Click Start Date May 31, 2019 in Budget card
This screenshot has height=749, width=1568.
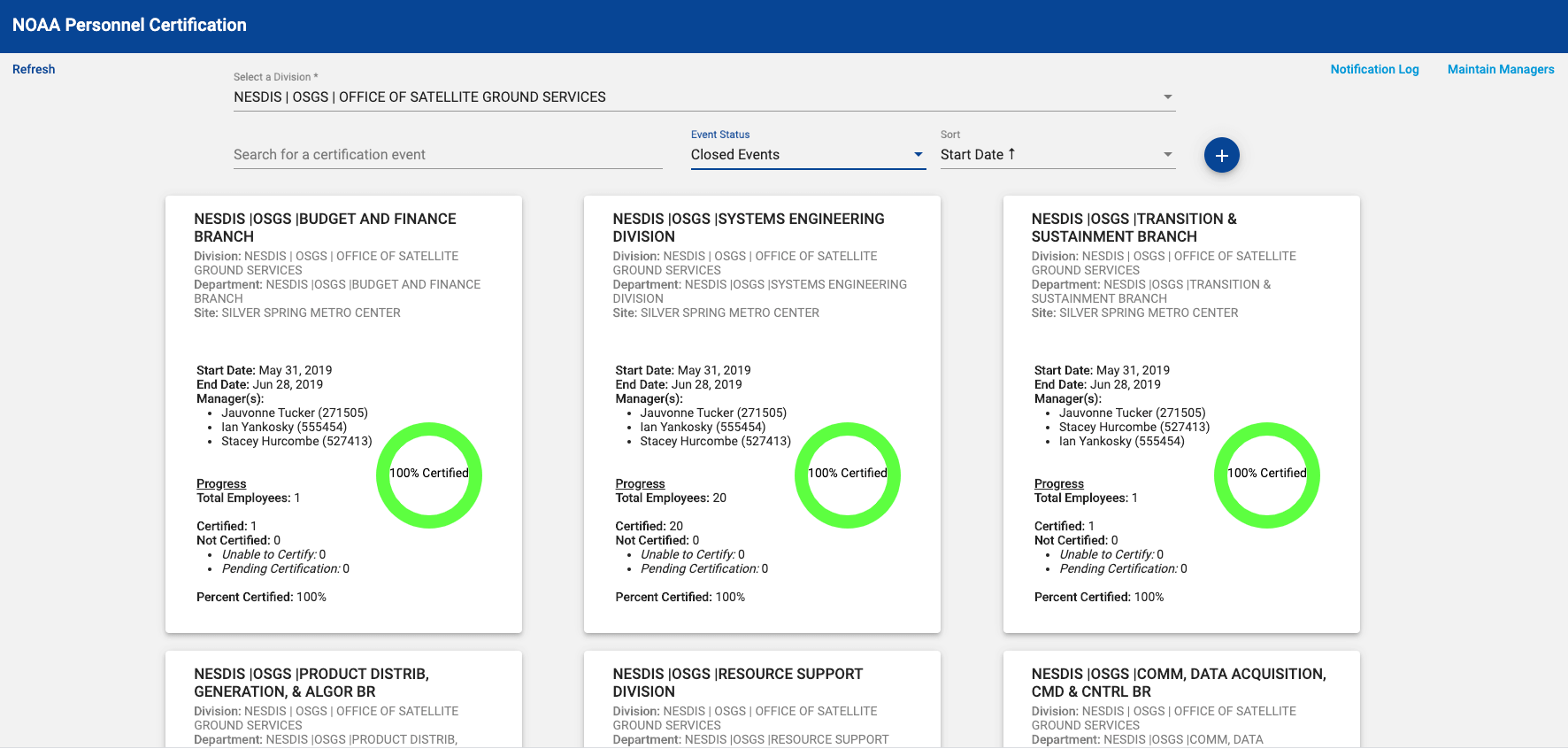point(264,370)
